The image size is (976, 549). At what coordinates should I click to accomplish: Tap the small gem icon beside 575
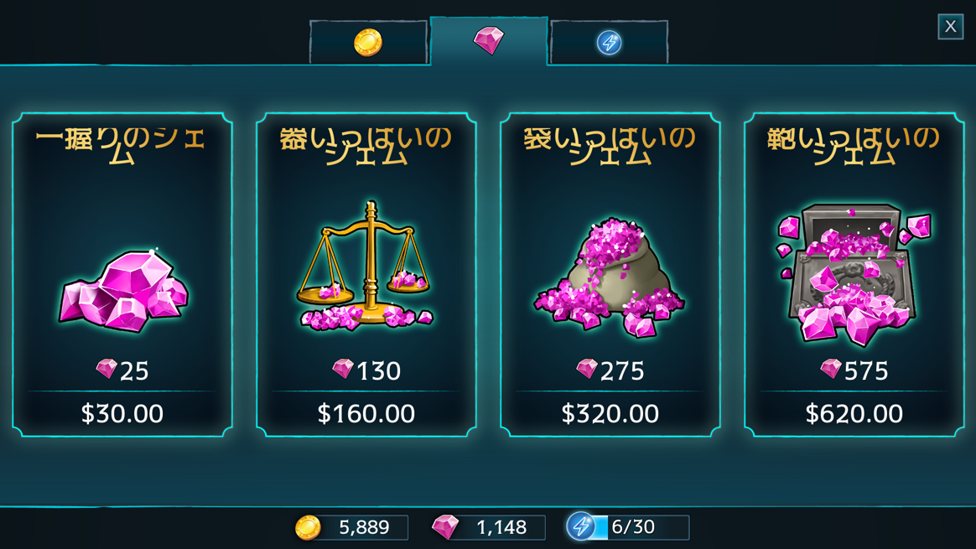pyautogui.click(x=831, y=369)
